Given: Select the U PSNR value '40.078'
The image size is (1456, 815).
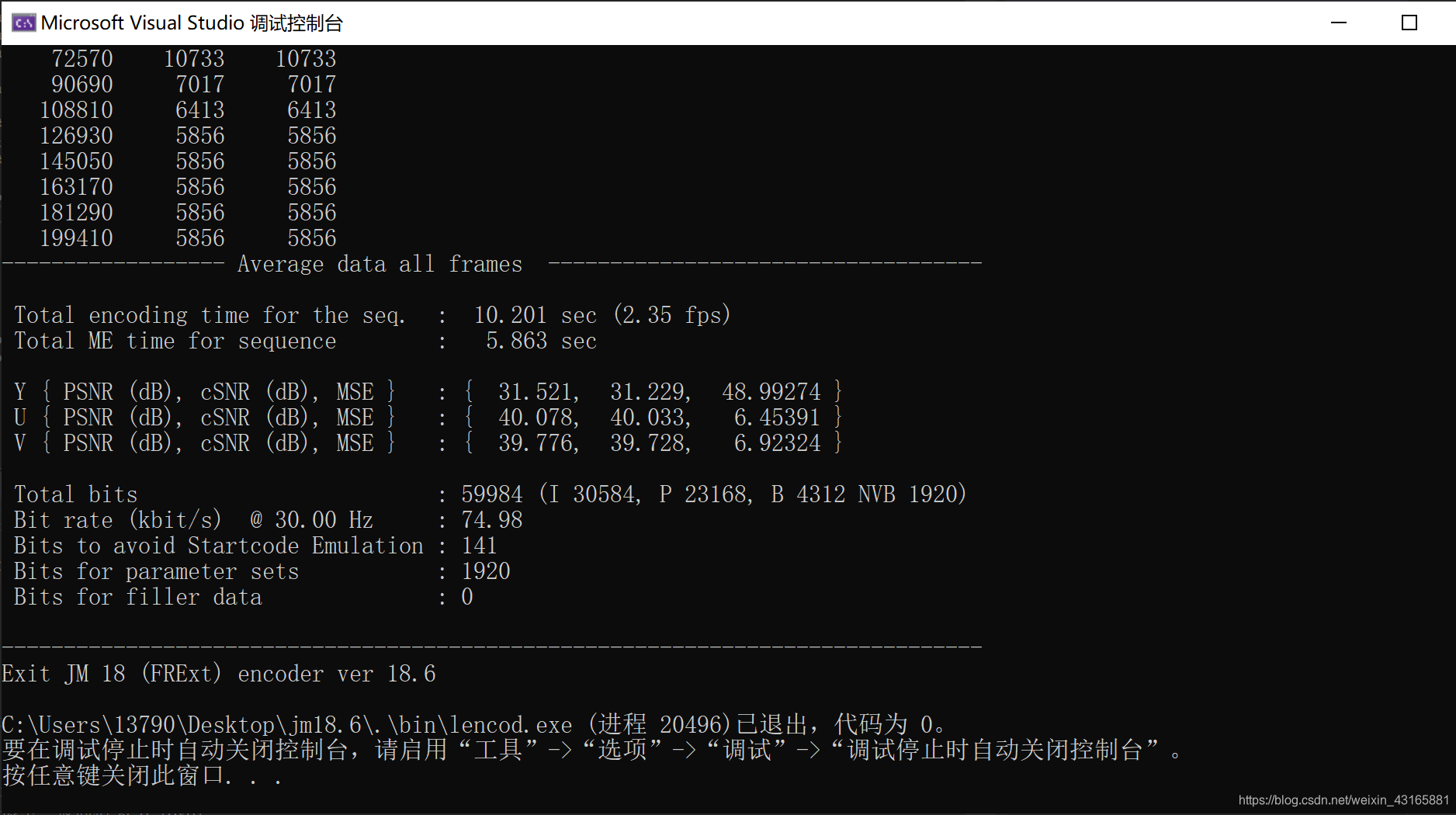Looking at the screenshot, I should (537, 418).
